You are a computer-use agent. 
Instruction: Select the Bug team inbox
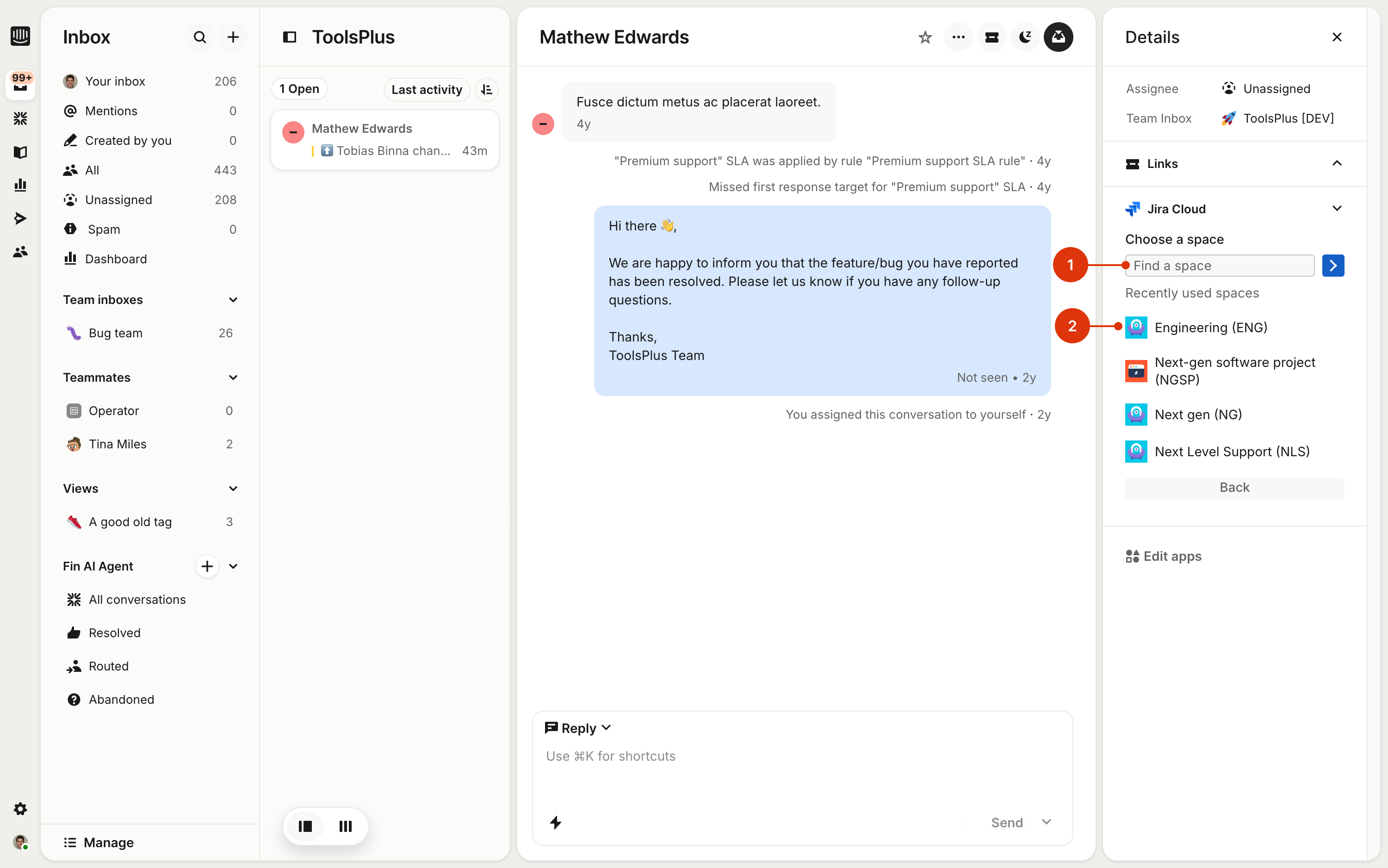[x=115, y=333]
